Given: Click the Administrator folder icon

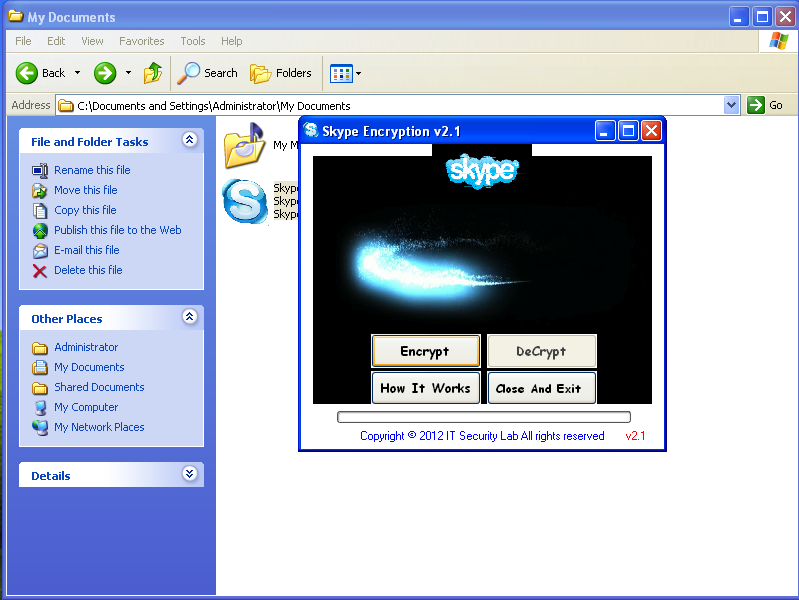Looking at the screenshot, I should tap(40, 348).
